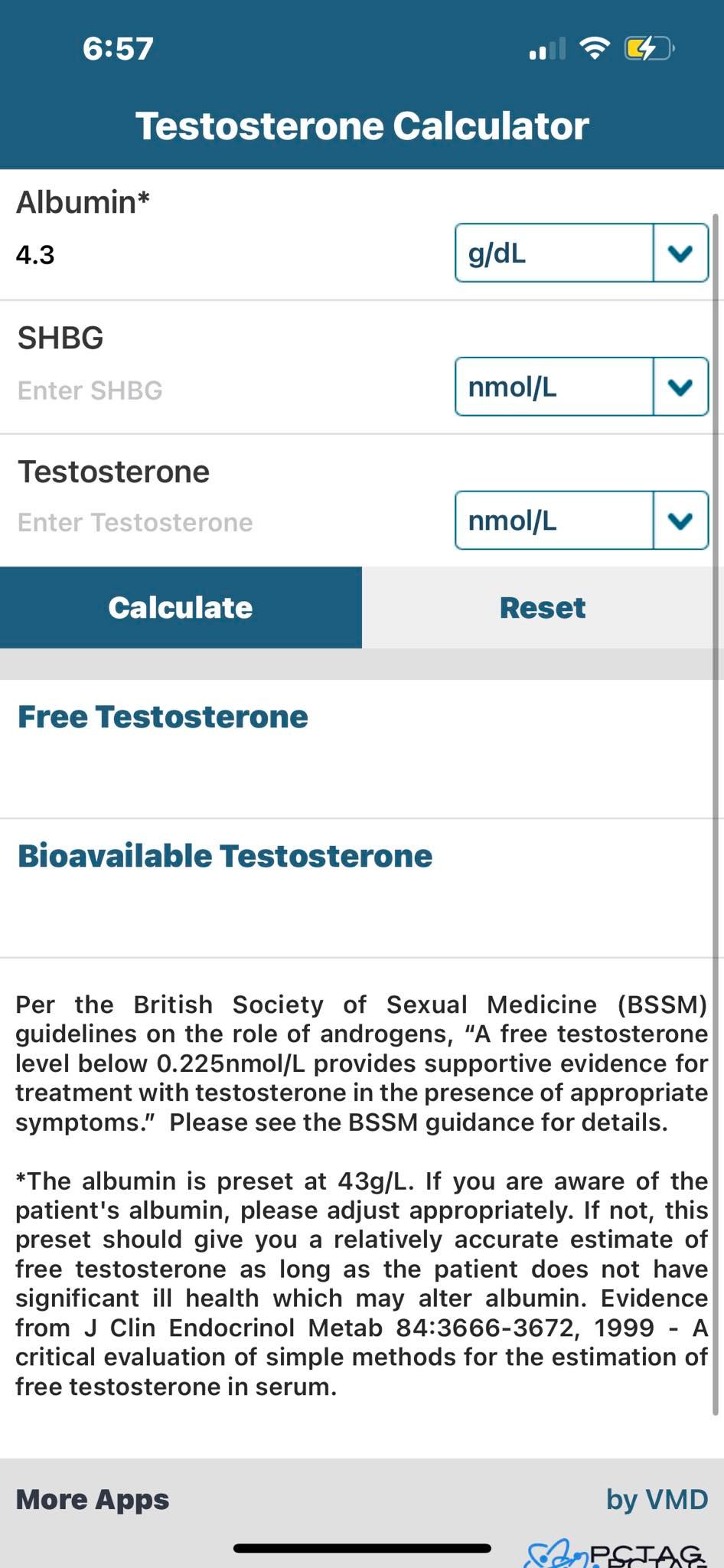This screenshot has width=724, height=1568.
Task: Tap the cellular signal bars icon
Action: (x=547, y=49)
